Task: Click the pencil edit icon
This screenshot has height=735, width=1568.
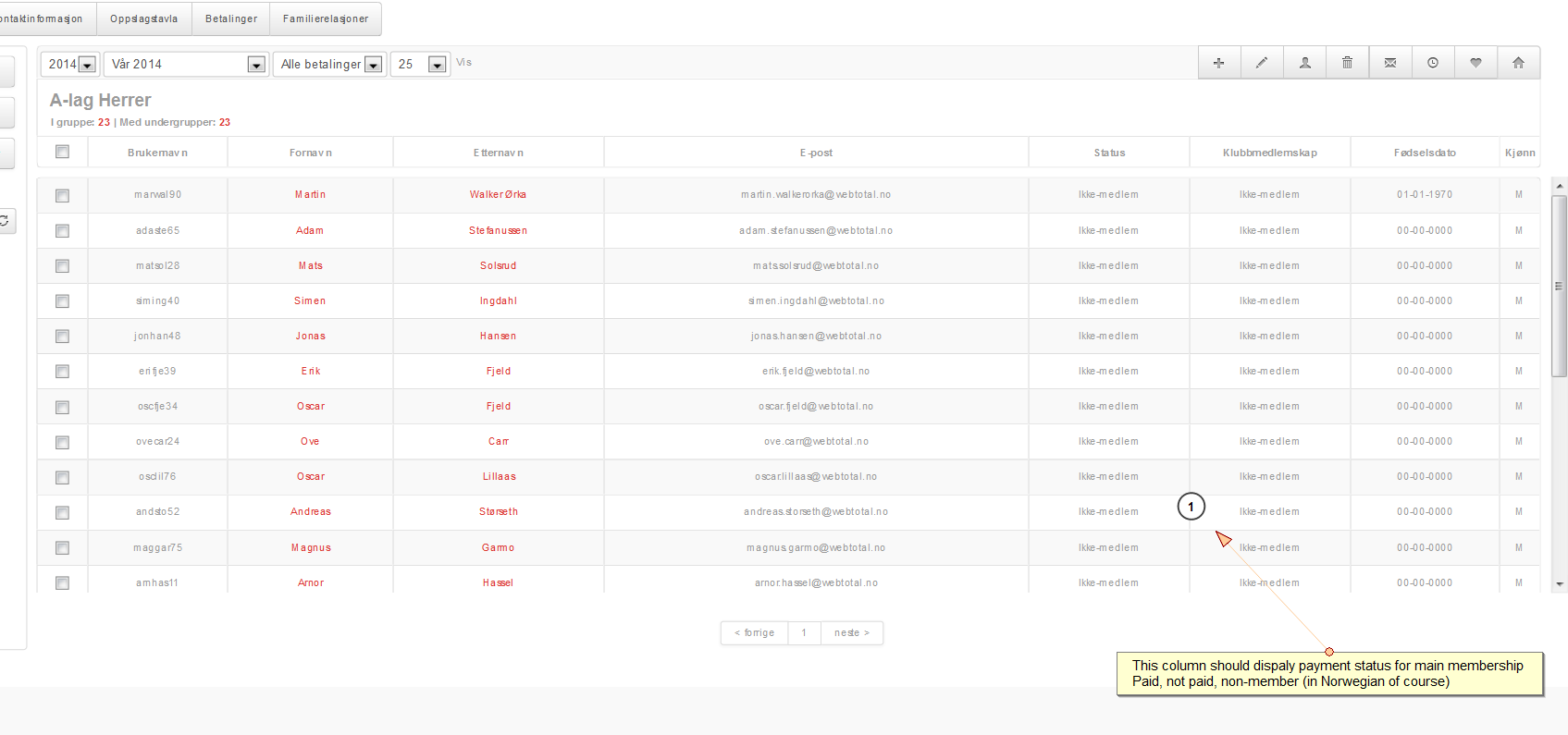Action: (x=1262, y=63)
